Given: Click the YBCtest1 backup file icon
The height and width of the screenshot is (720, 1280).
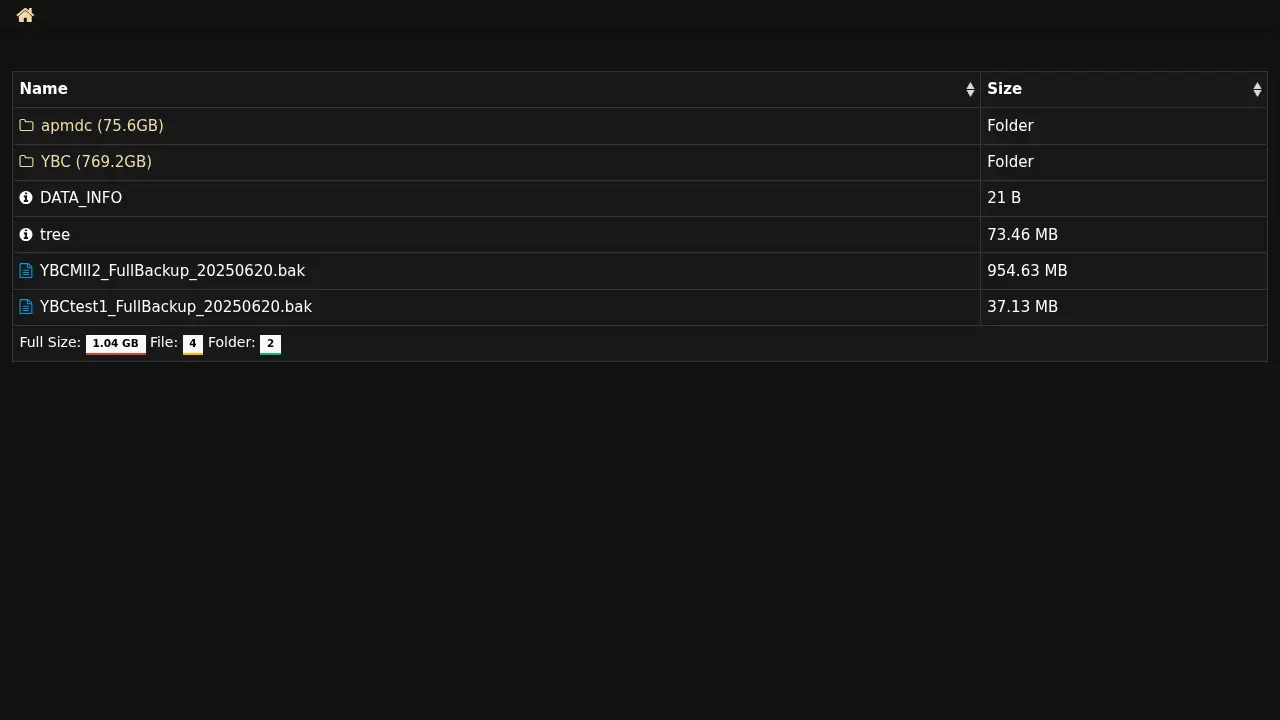Looking at the screenshot, I should coord(27,307).
